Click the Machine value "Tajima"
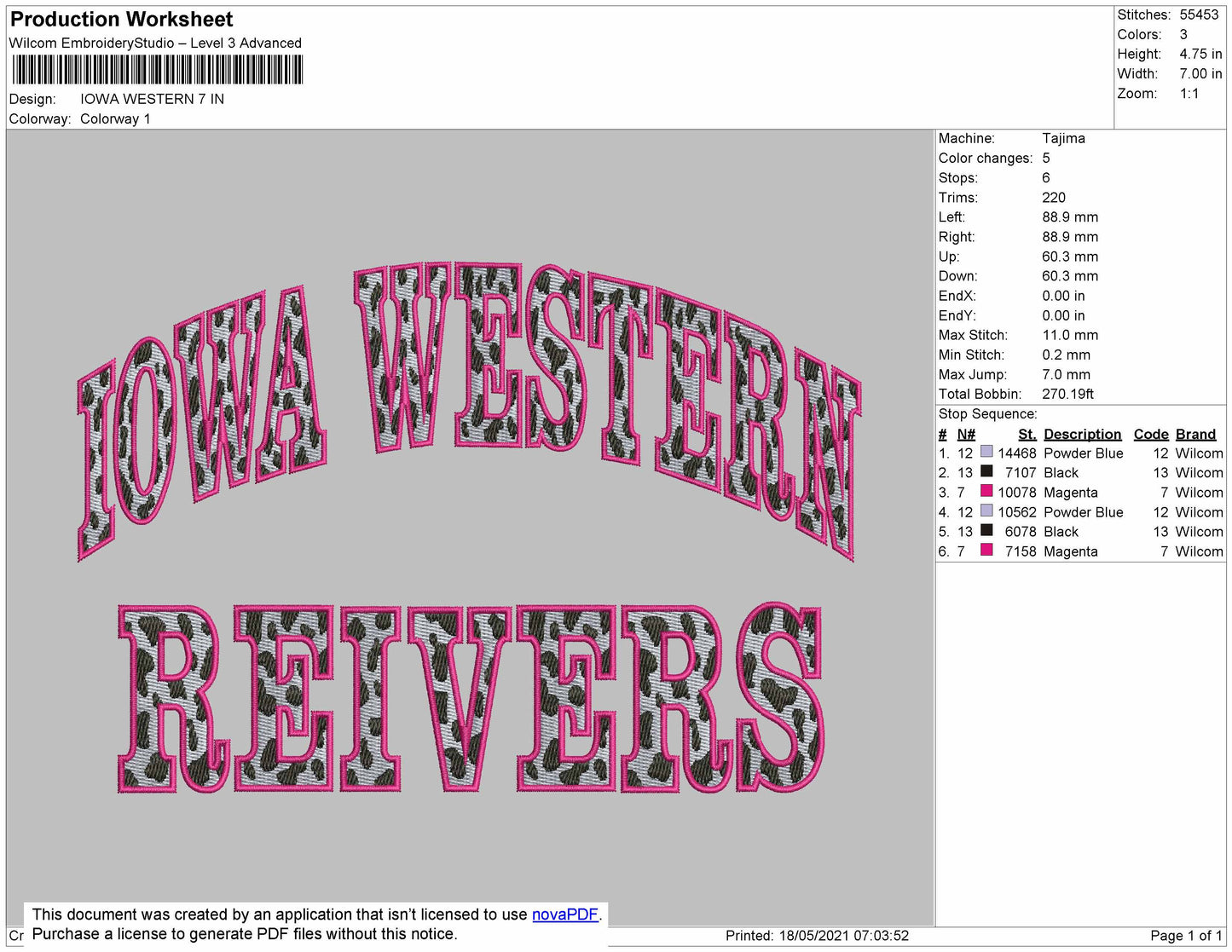This screenshot has height=952, width=1232. click(x=1064, y=138)
